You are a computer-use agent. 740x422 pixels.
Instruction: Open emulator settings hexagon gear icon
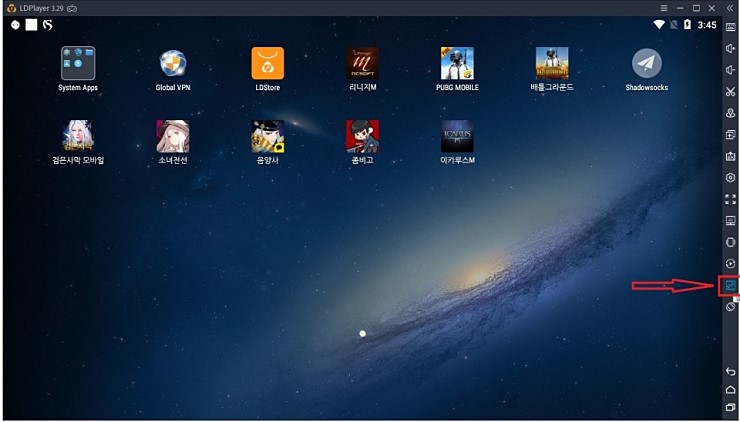click(x=730, y=177)
